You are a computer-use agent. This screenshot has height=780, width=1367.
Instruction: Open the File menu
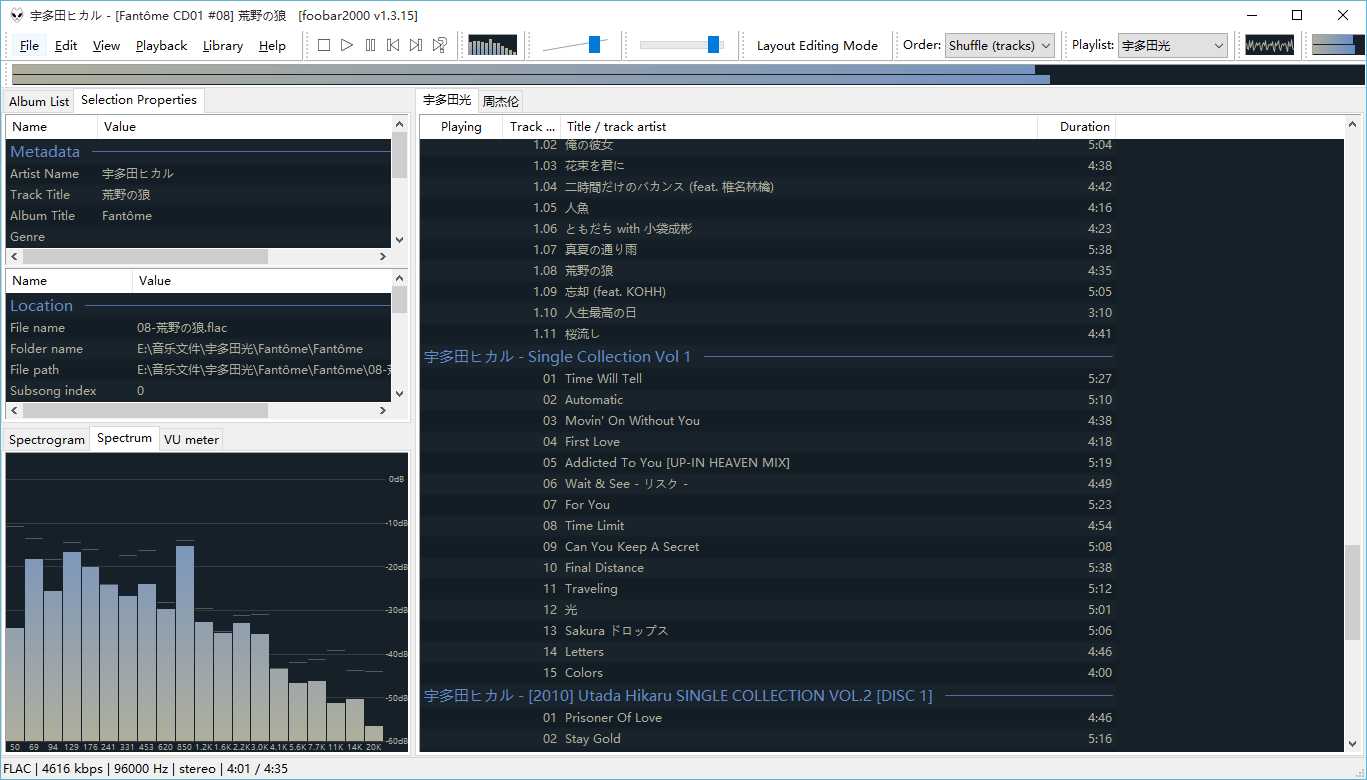tap(29, 45)
